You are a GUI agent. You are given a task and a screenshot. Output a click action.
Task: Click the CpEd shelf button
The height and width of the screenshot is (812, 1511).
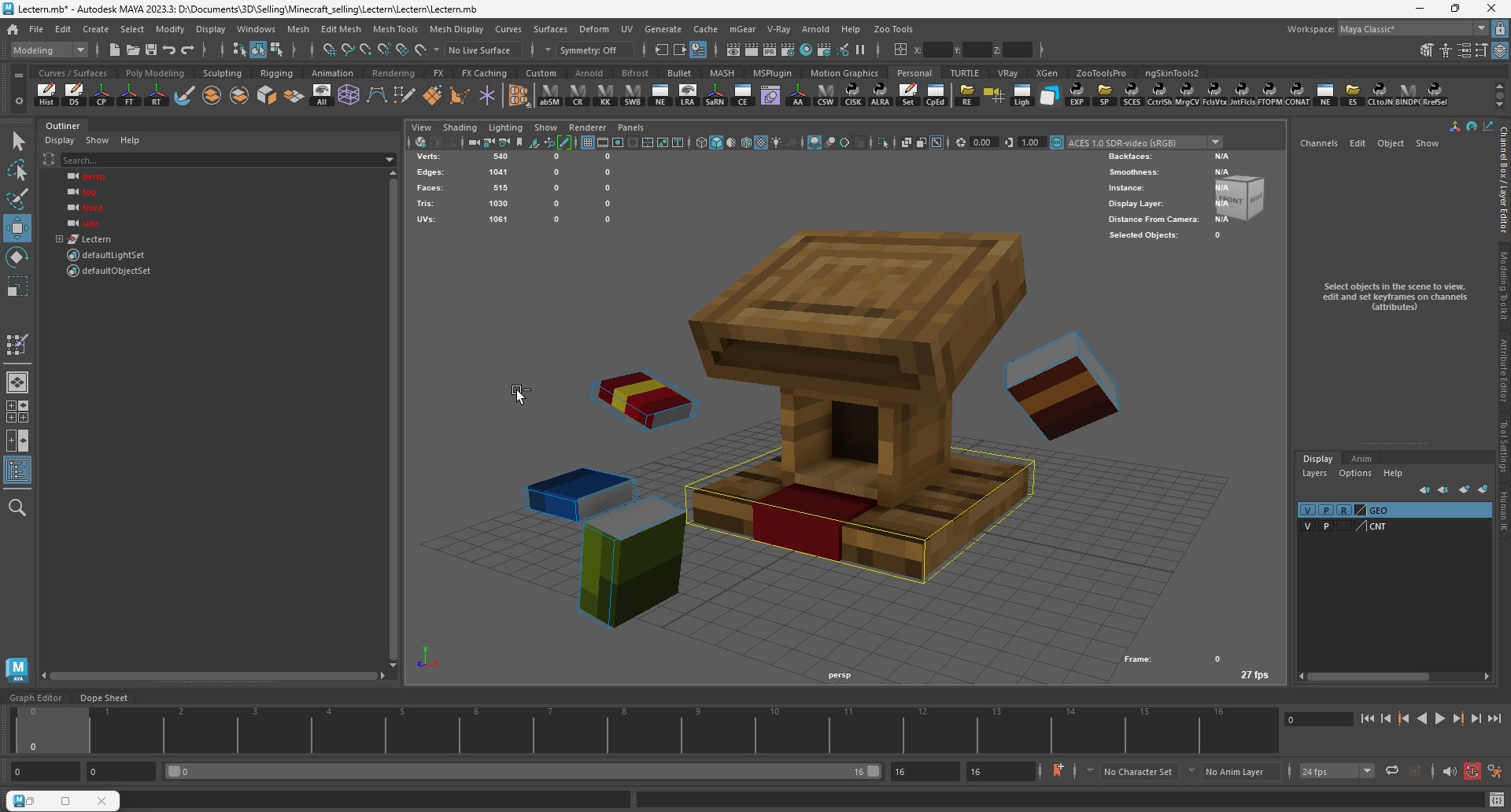pyautogui.click(x=935, y=94)
